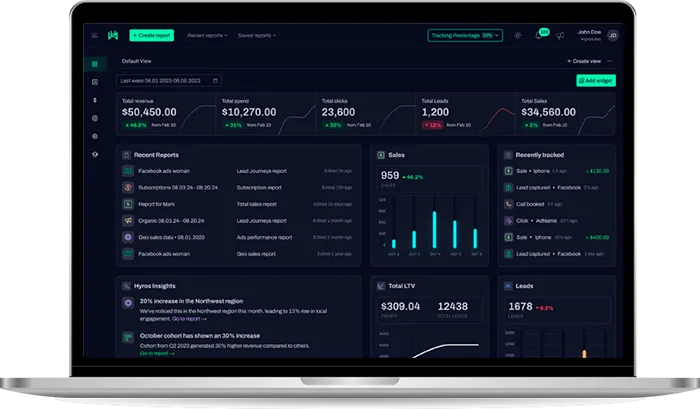Click the fifth sidebar icon above graduation cap
Viewport: 700px width, 409px height.
(x=95, y=136)
